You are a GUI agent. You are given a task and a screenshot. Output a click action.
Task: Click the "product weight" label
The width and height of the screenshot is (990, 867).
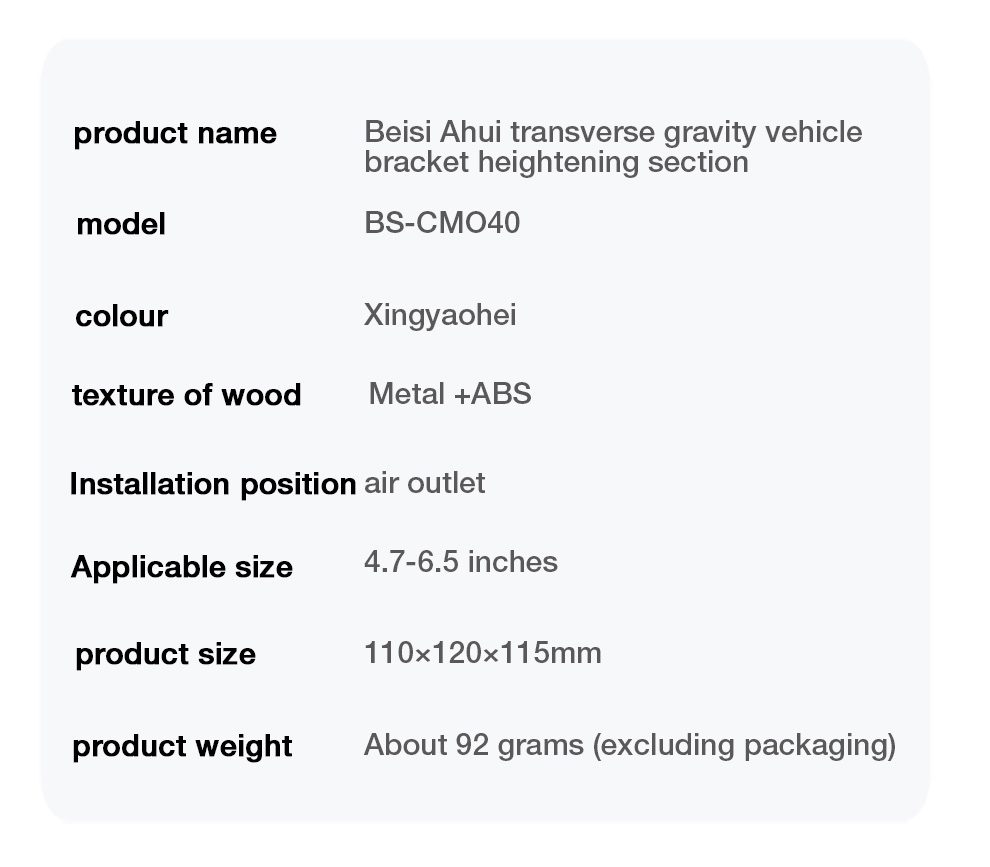[182, 746]
